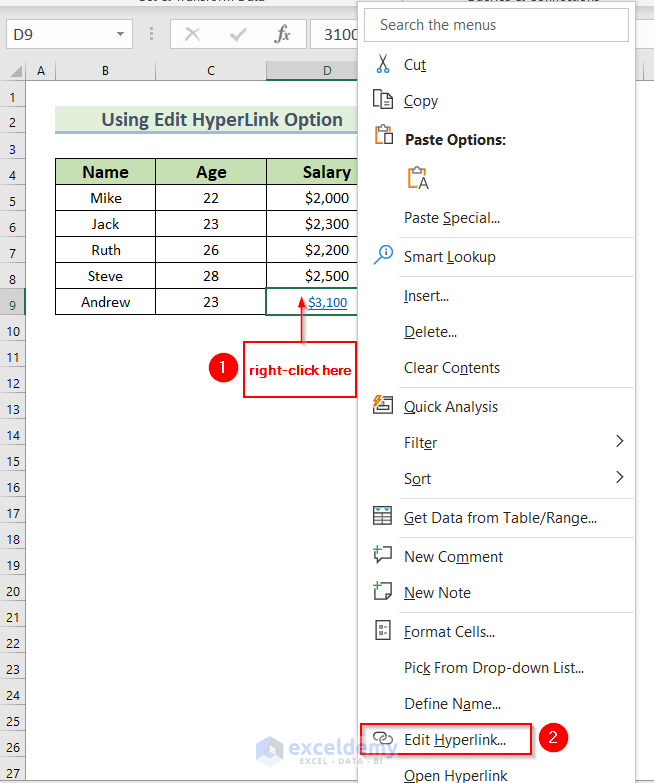This screenshot has width=654, height=783.
Task: Click the New Note icon
Action: coord(382,590)
